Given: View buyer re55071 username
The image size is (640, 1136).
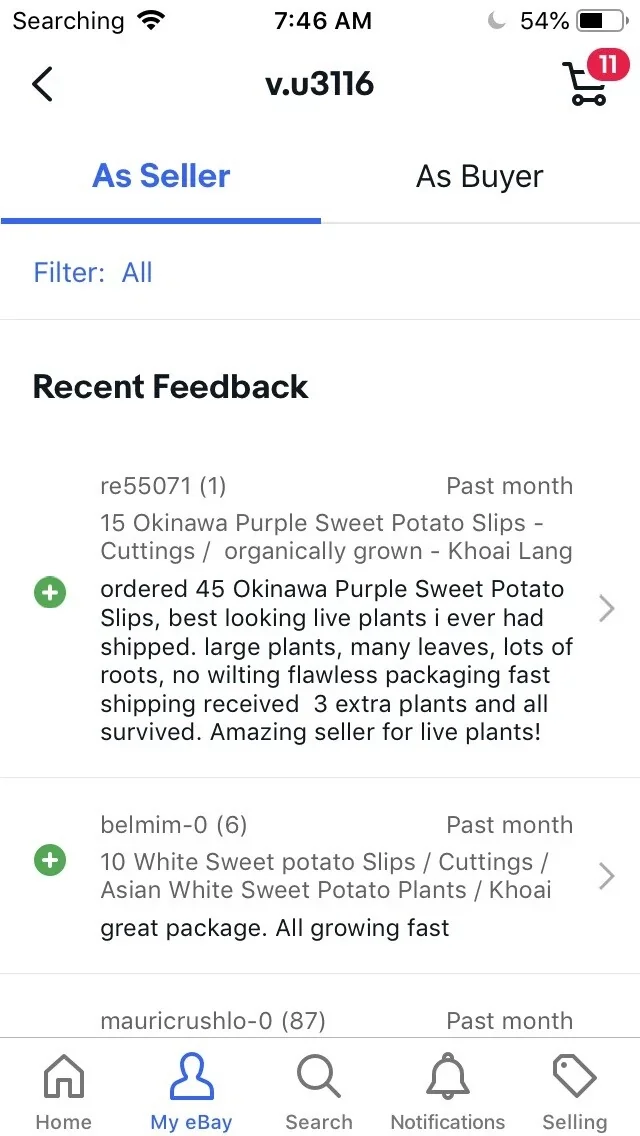Looking at the screenshot, I should (163, 487).
